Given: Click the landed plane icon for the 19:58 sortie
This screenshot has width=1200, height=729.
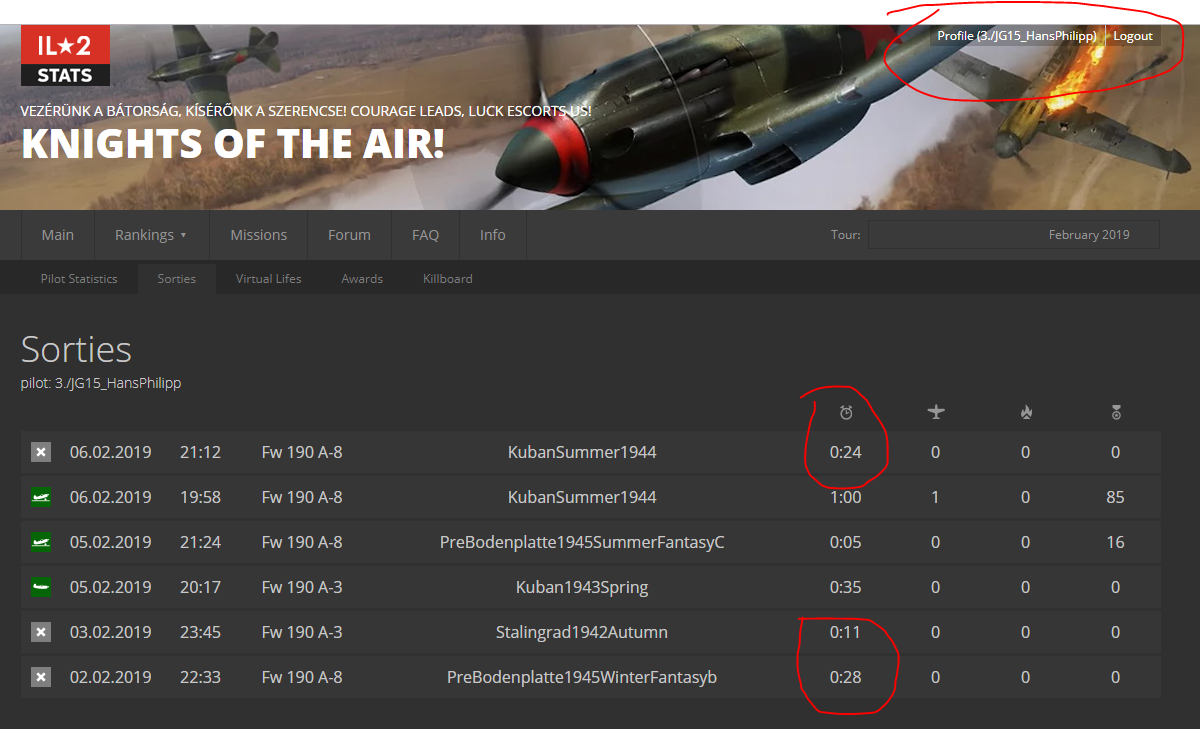Looking at the screenshot, I should pyautogui.click(x=40, y=497).
